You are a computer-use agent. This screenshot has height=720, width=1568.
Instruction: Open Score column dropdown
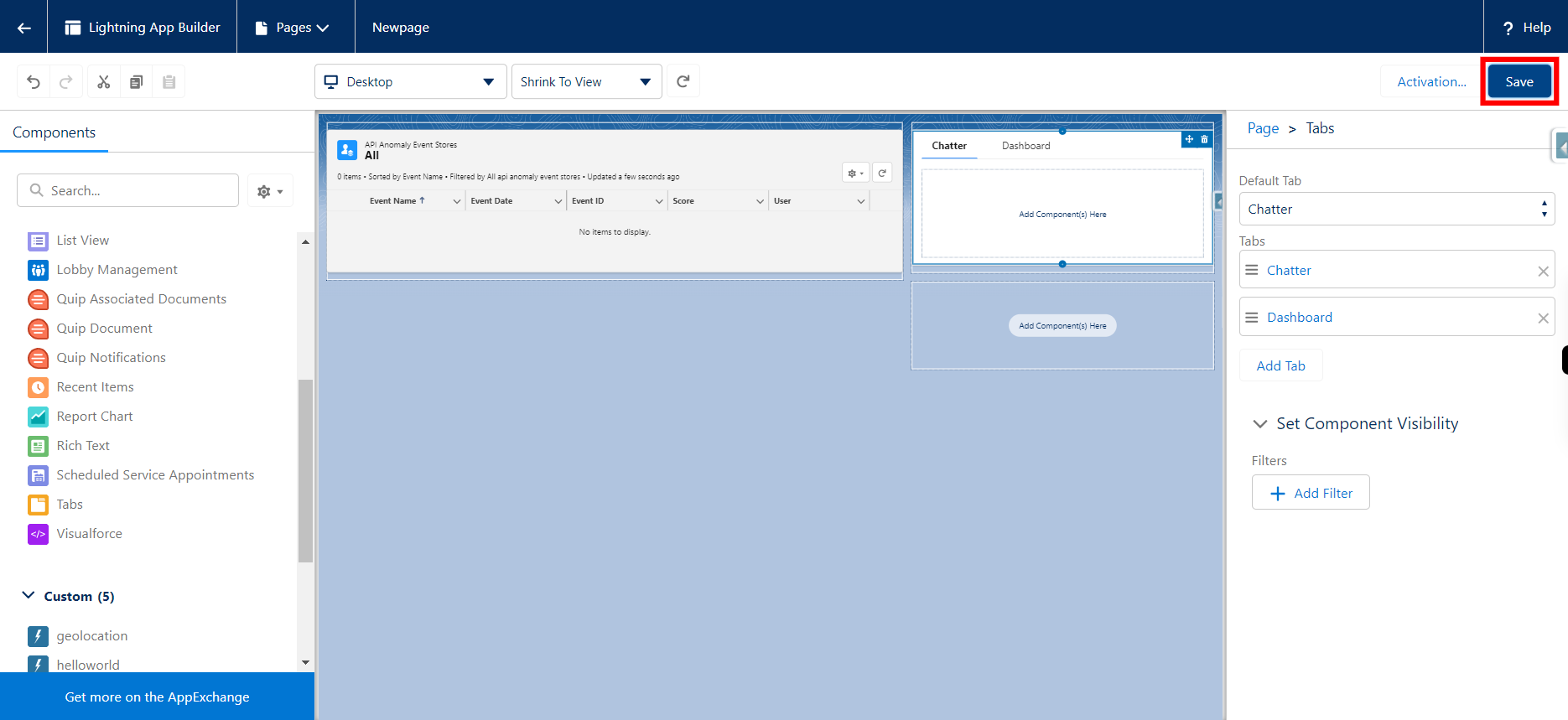point(760,201)
